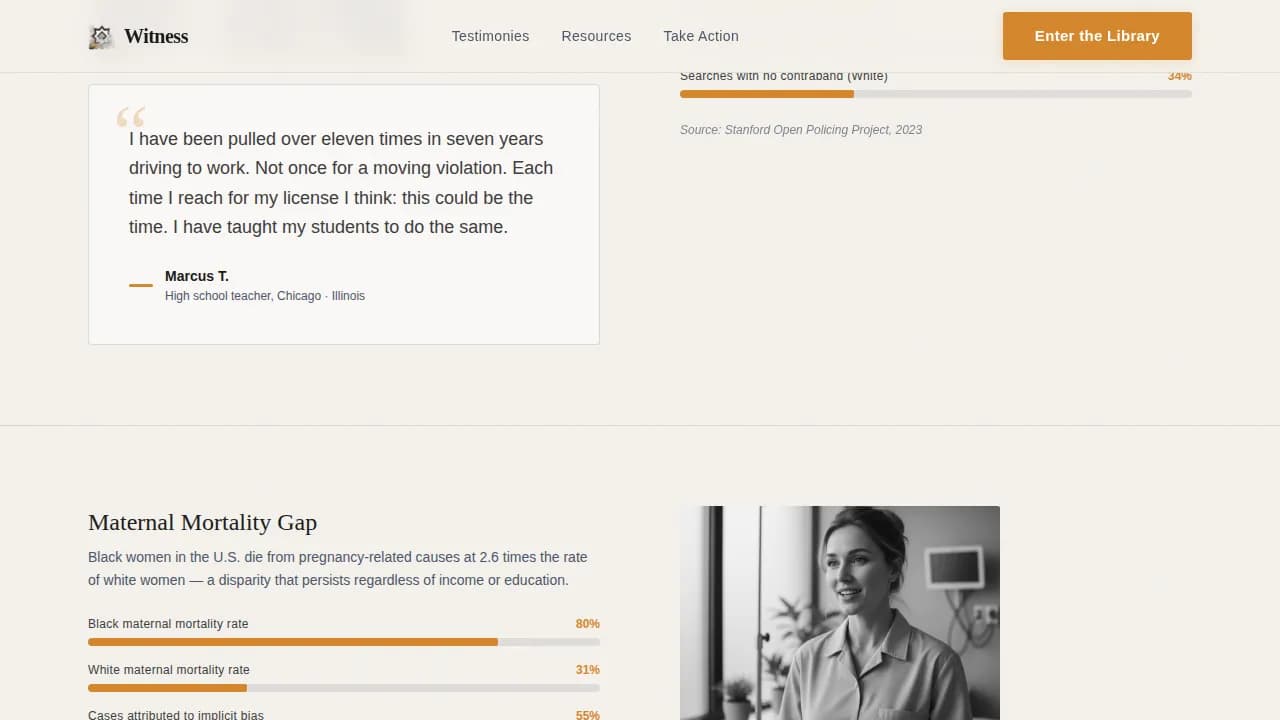Click the 80% value label
The width and height of the screenshot is (1280, 720).
pos(588,623)
